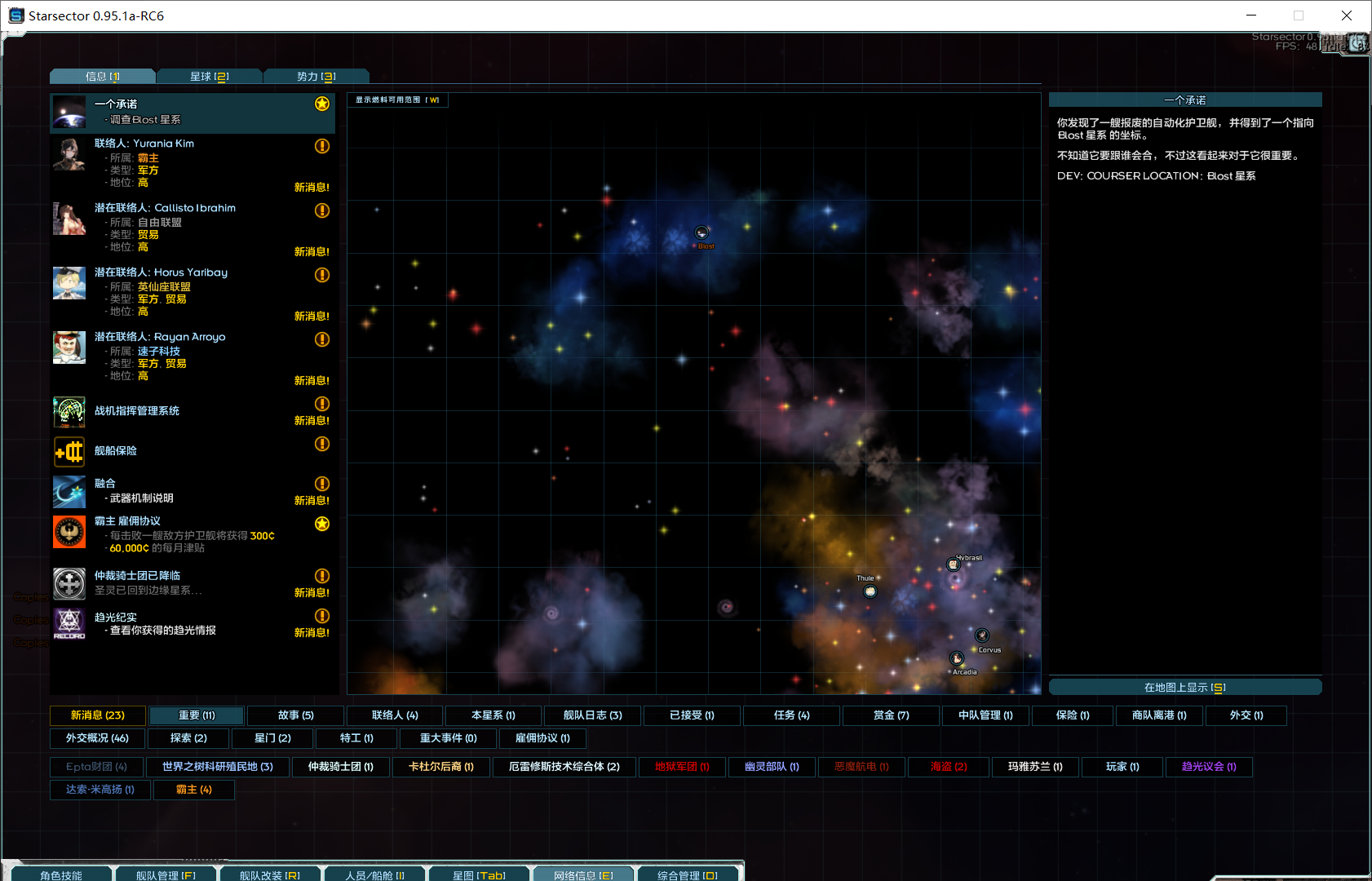Select the Corvus system icon on map
Image resolution: width=1372 pixels, height=881 pixels.
tap(982, 635)
